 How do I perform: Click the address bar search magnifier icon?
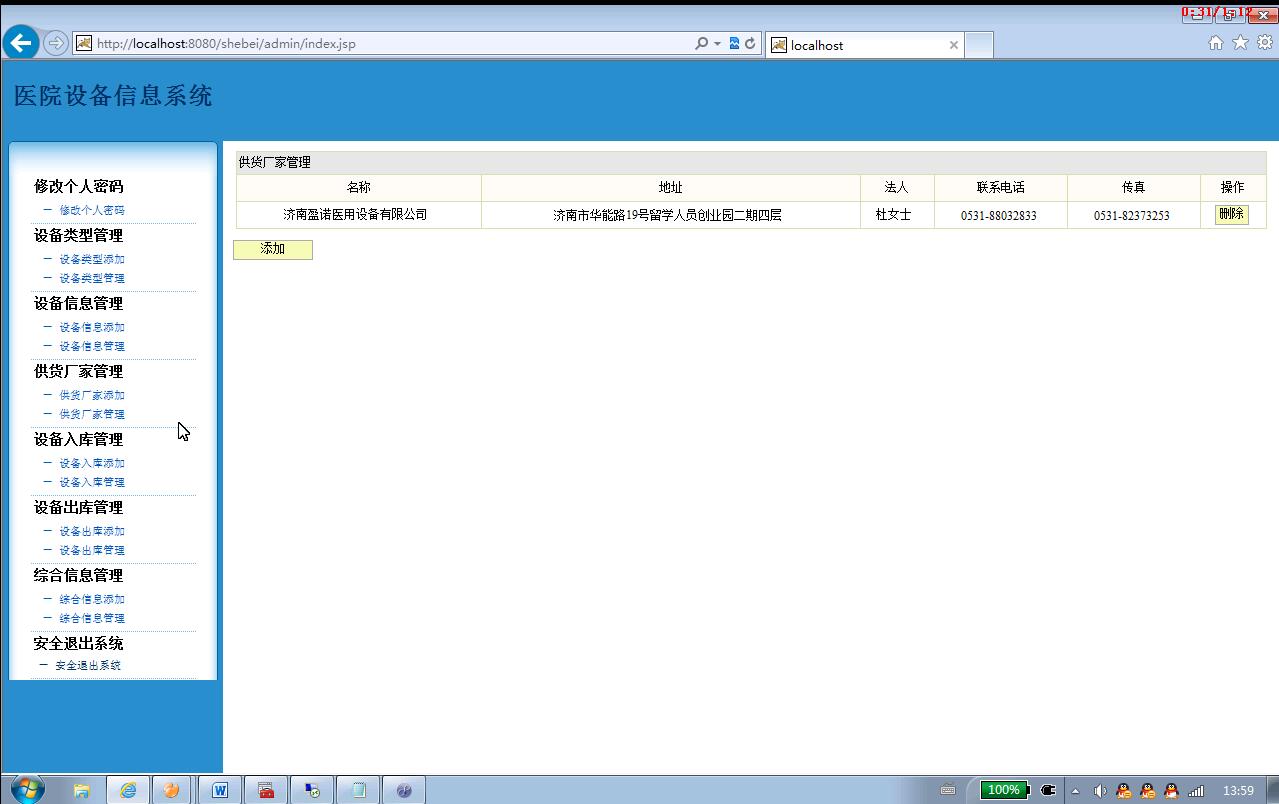pyautogui.click(x=701, y=43)
